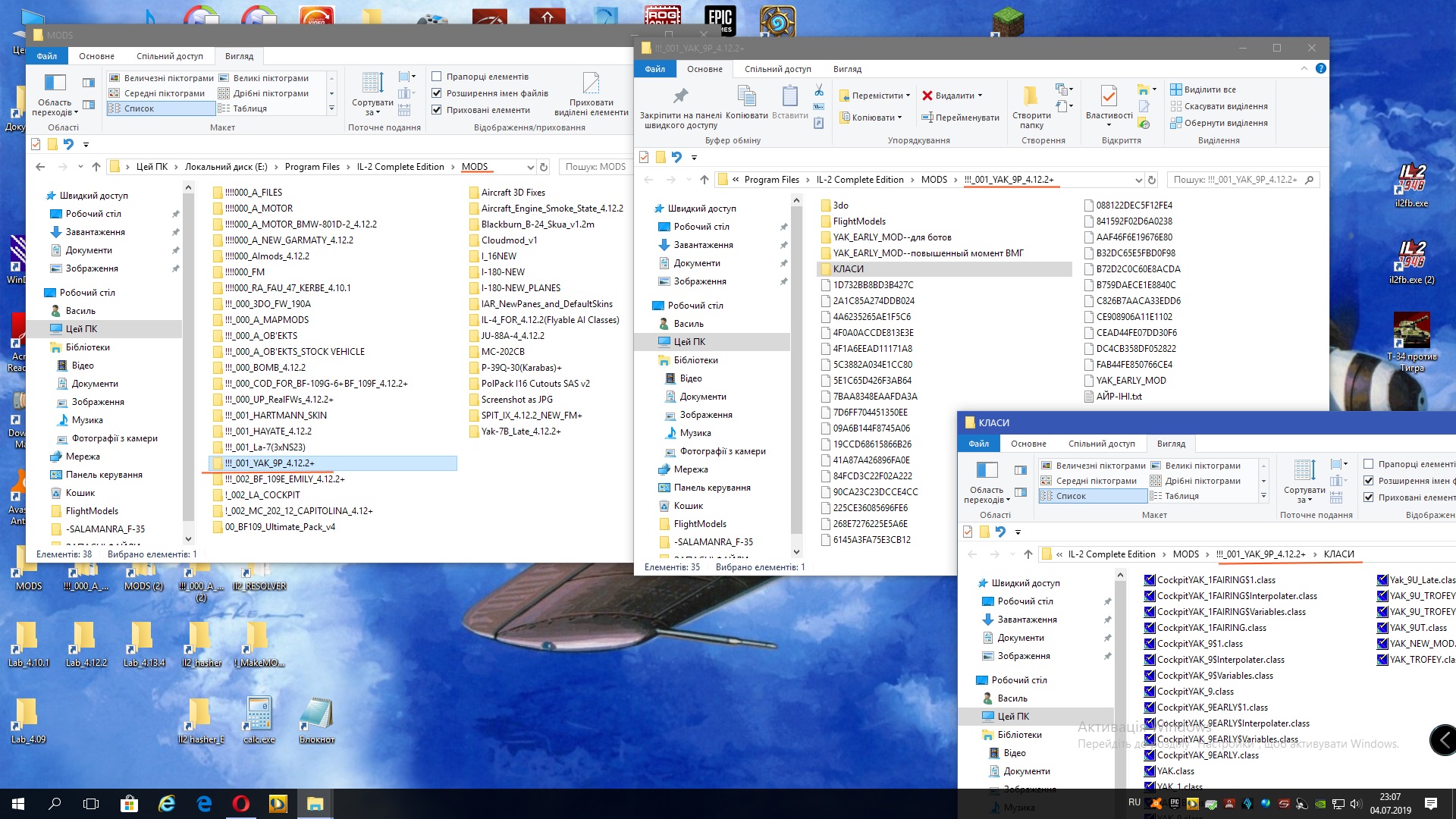Viewport: 1456px width, 819px height.
Task: Click the Create new folder icon
Action: point(1031,96)
